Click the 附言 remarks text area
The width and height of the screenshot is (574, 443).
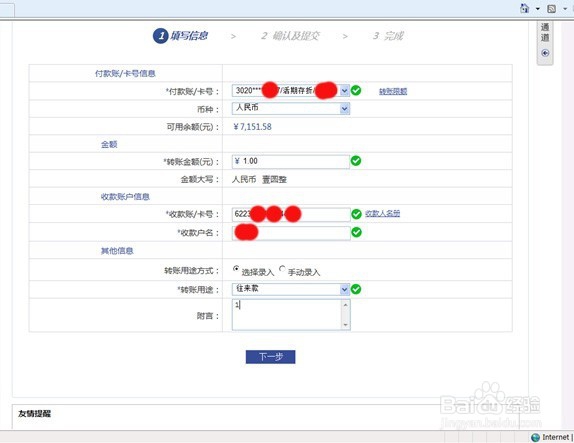pyautogui.click(x=287, y=314)
